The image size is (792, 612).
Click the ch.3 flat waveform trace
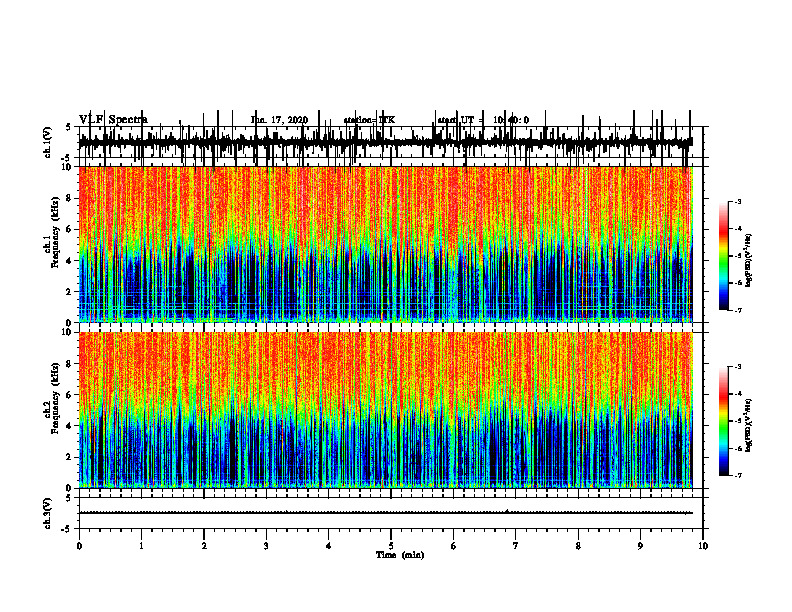[x=385, y=513]
